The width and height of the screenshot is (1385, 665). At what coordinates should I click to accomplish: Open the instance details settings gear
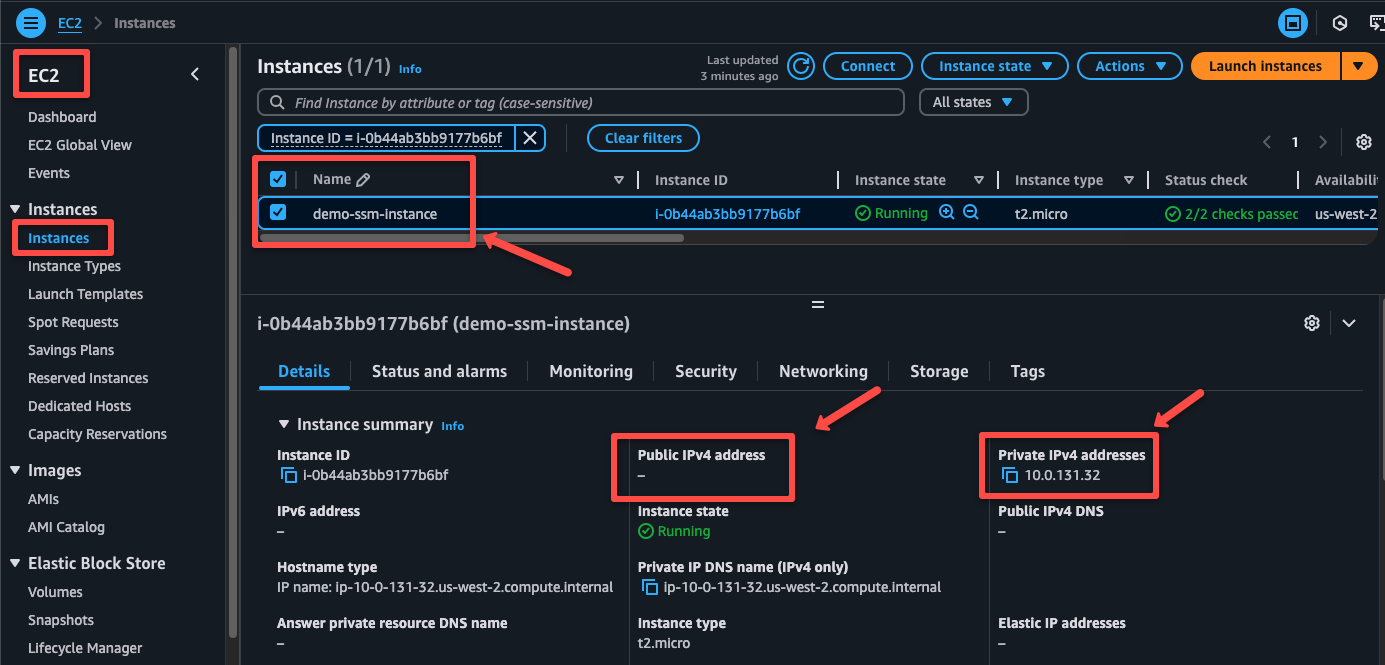(1312, 323)
